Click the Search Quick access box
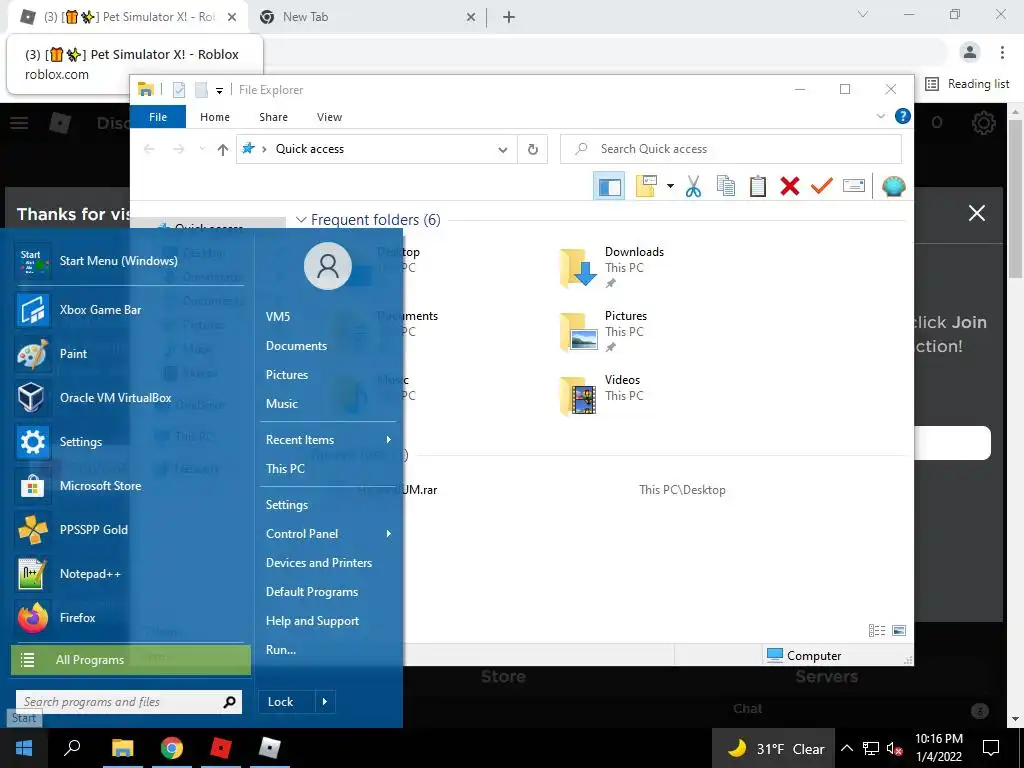The height and width of the screenshot is (768, 1024). click(x=731, y=149)
